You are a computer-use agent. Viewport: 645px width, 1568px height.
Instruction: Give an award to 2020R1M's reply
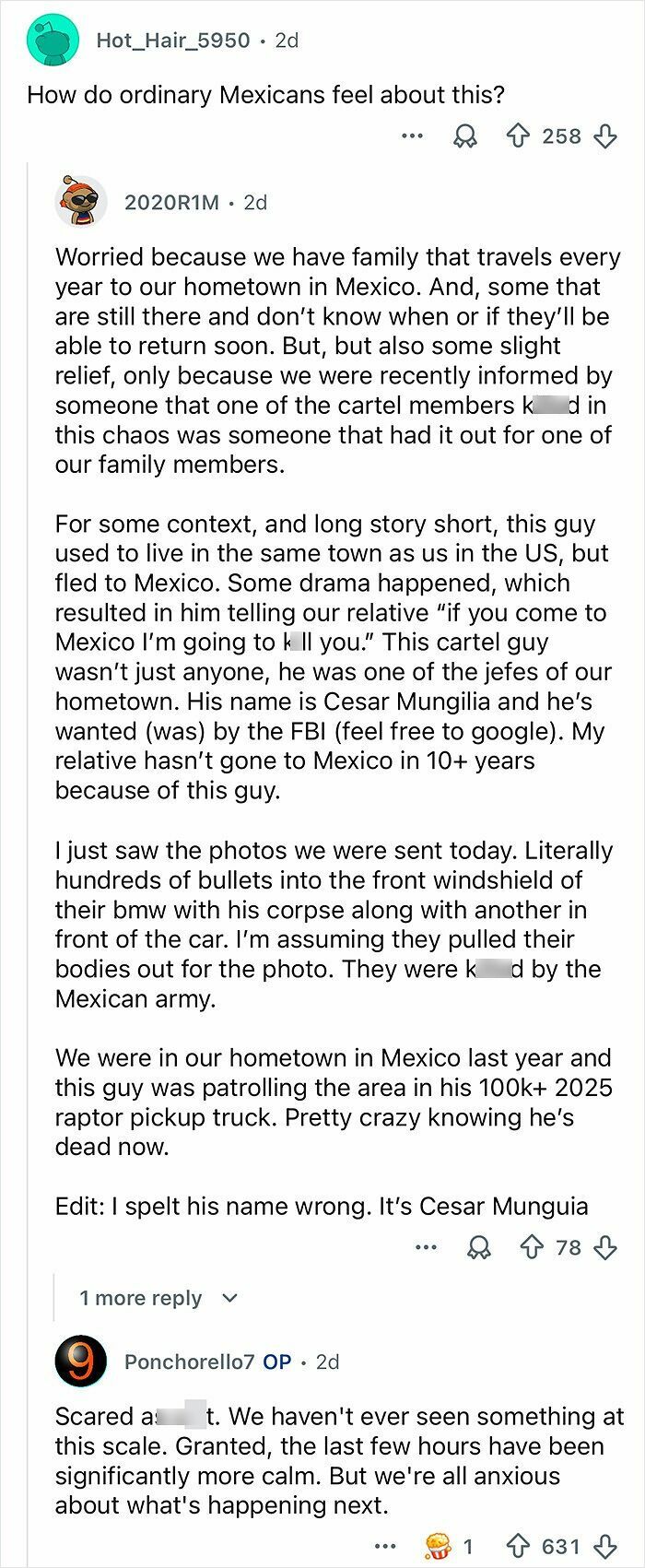[477, 1248]
